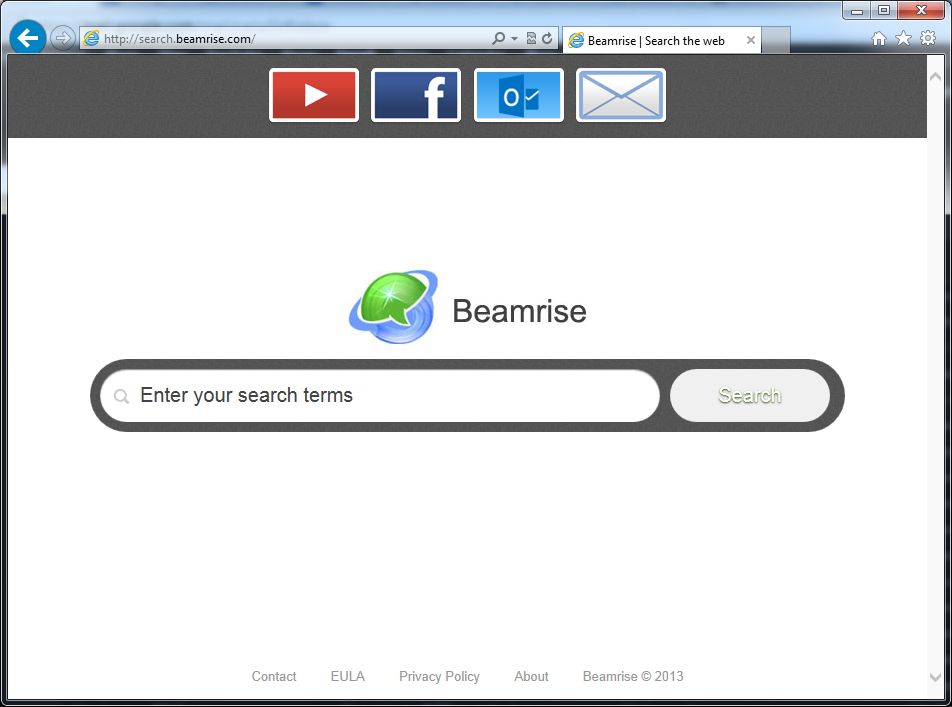This screenshot has width=952, height=707.
Task: Open the Contact footer link
Action: [274, 676]
